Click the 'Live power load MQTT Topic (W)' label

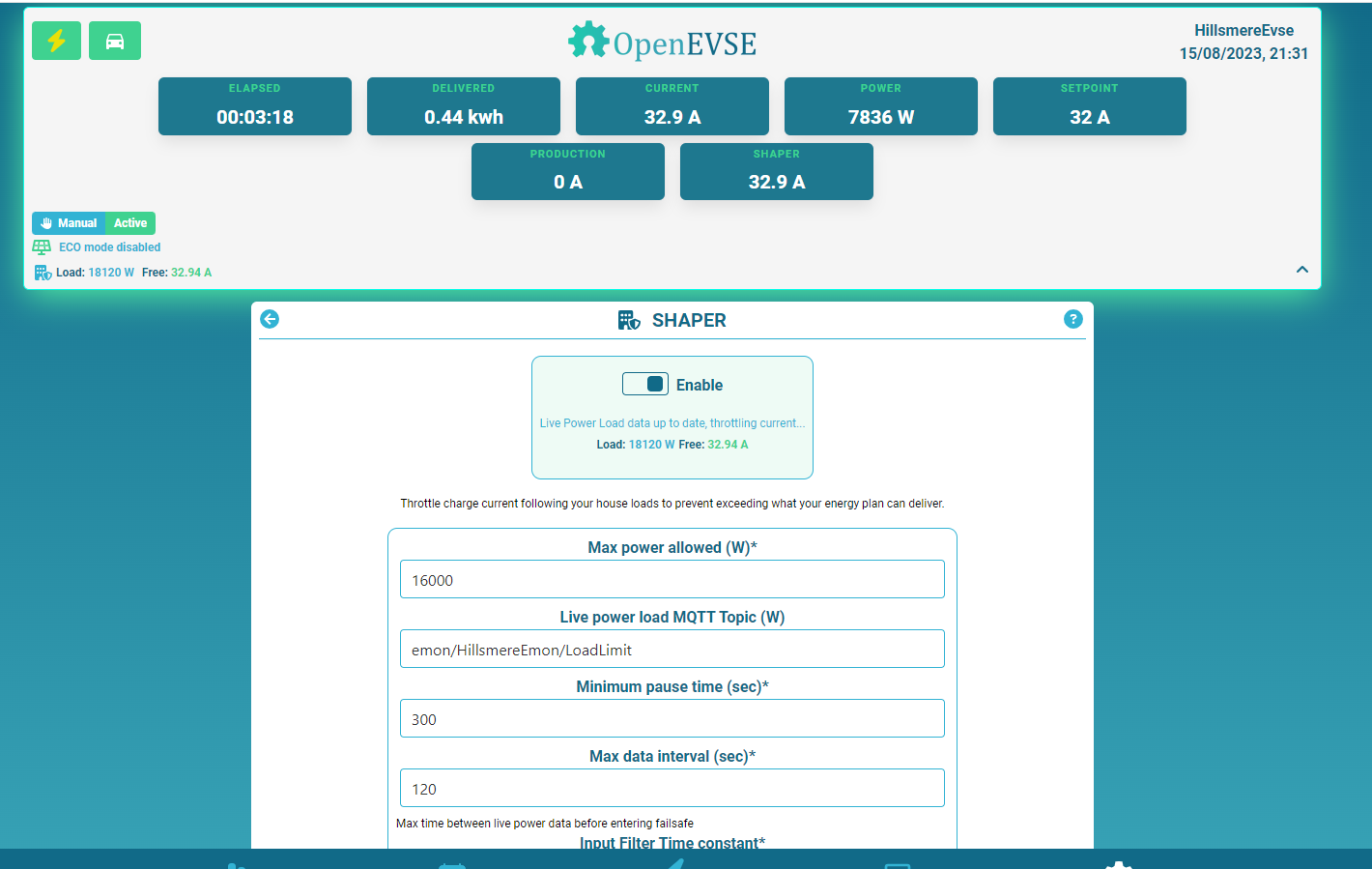point(672,617)
